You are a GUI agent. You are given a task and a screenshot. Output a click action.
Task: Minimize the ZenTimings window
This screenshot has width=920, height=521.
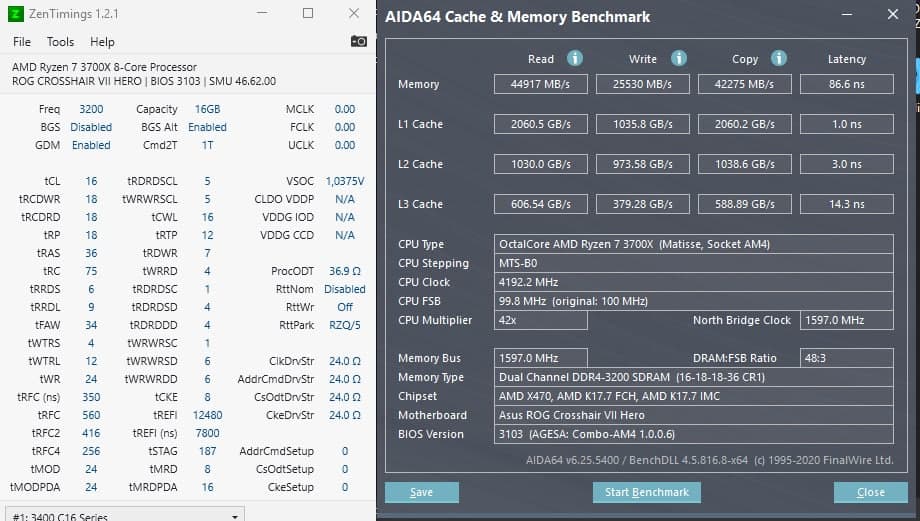(x=261, y=13)
